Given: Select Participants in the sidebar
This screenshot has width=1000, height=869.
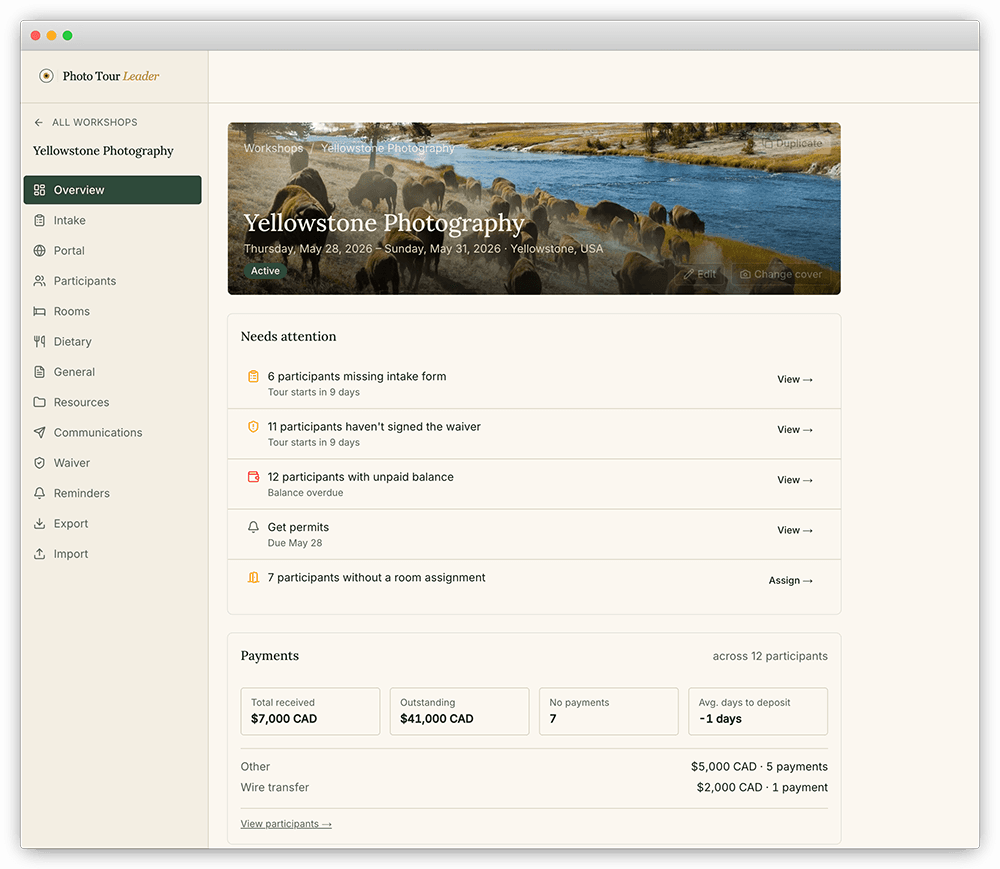Looking at the screenshot, I should (112, 281).
